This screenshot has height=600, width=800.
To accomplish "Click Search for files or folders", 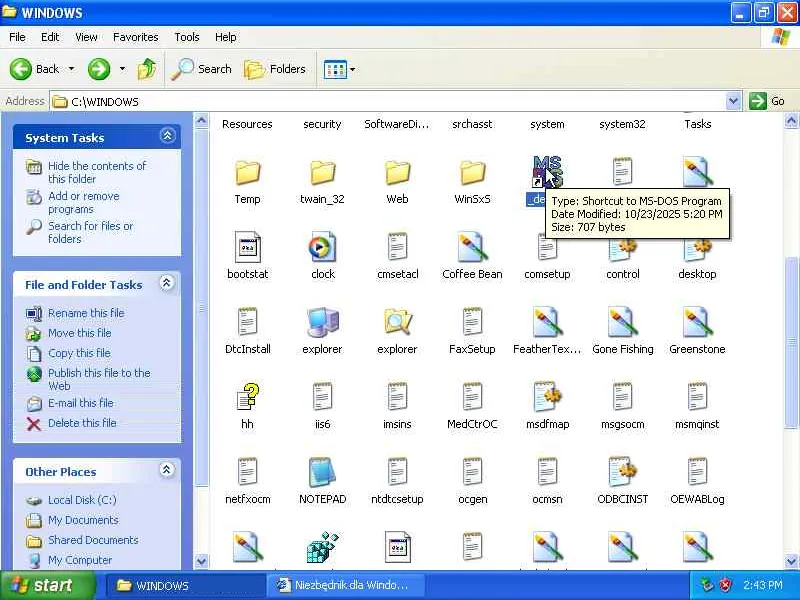I will pos(90,232).
